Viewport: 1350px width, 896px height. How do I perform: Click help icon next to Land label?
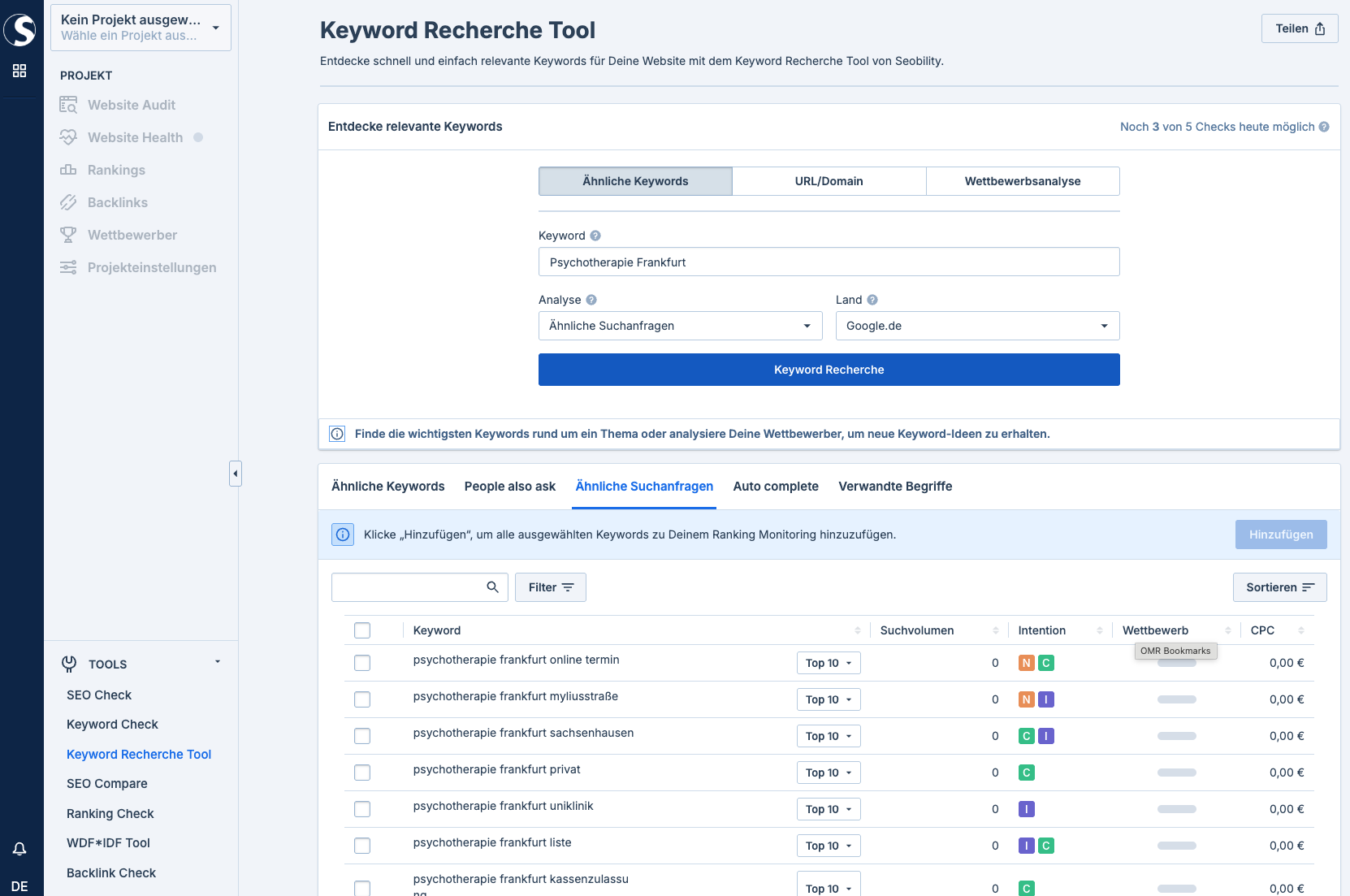tap(872, 300)
